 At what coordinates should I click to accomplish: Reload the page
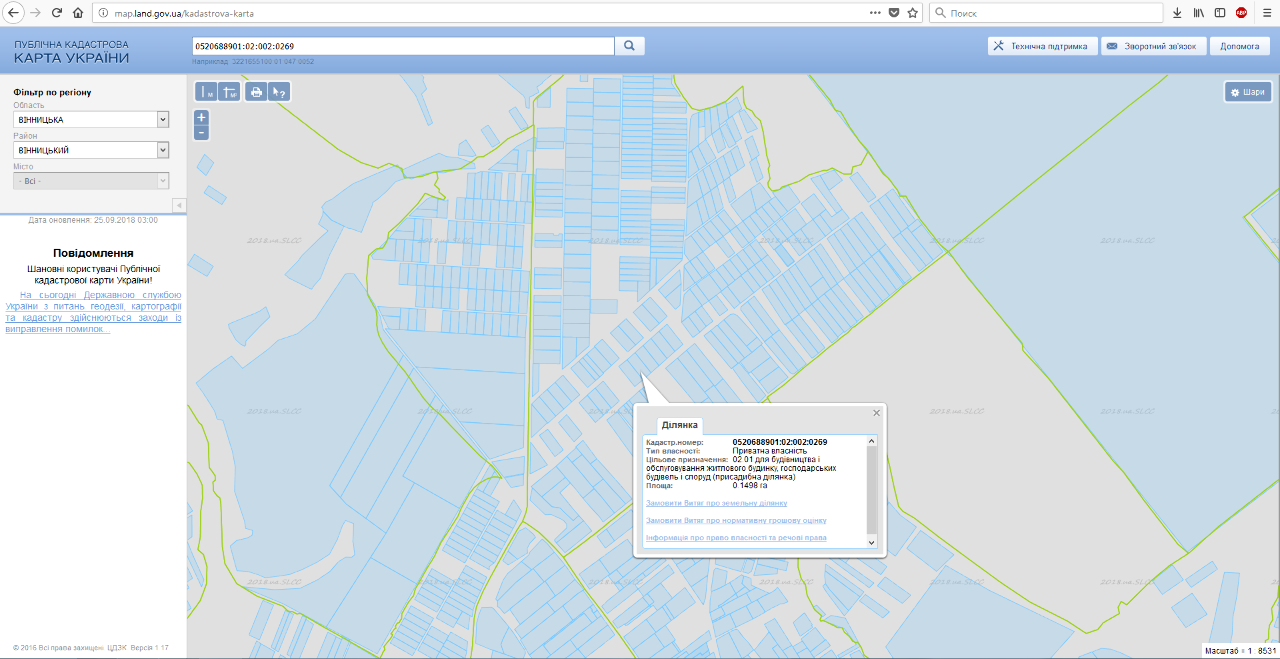click(56, 13)
